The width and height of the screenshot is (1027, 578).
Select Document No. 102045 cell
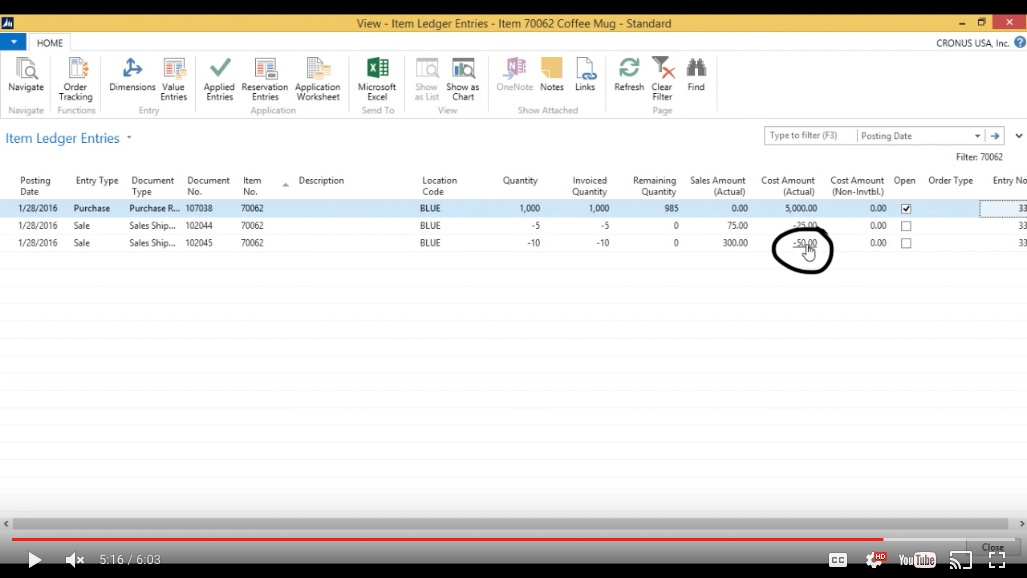tap(199, 242)
